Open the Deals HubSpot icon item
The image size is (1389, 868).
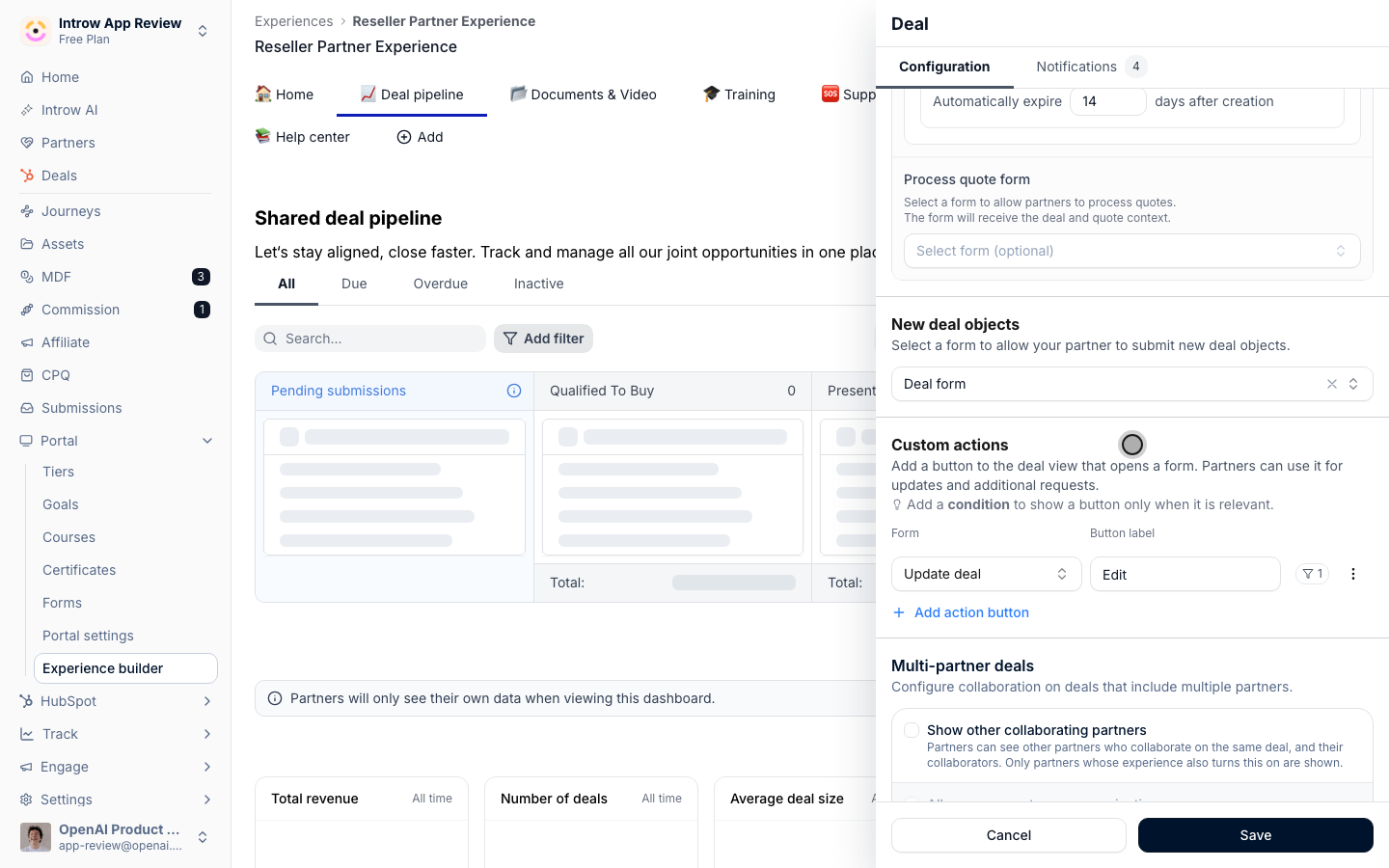tap(27, 176)
